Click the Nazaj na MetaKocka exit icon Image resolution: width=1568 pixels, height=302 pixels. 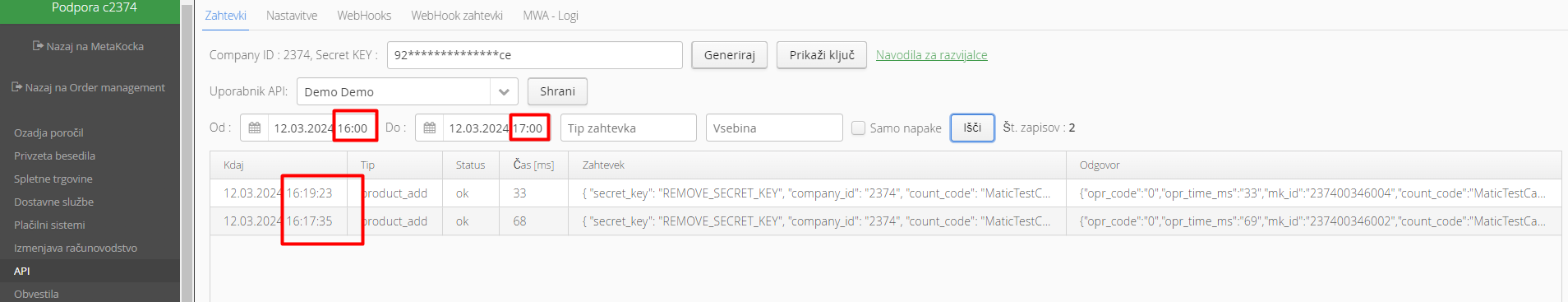click(x=38, y=46)
